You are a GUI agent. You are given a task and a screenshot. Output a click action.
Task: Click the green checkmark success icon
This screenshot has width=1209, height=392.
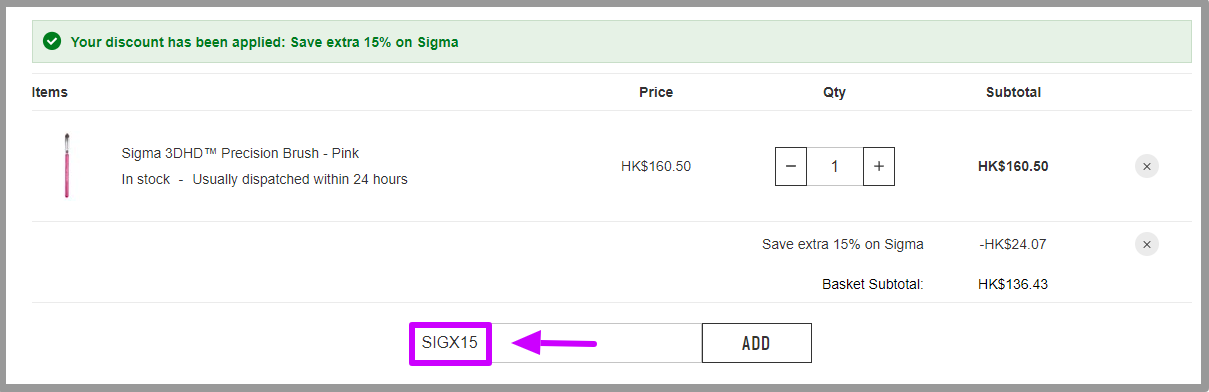(x=52, y=42)
